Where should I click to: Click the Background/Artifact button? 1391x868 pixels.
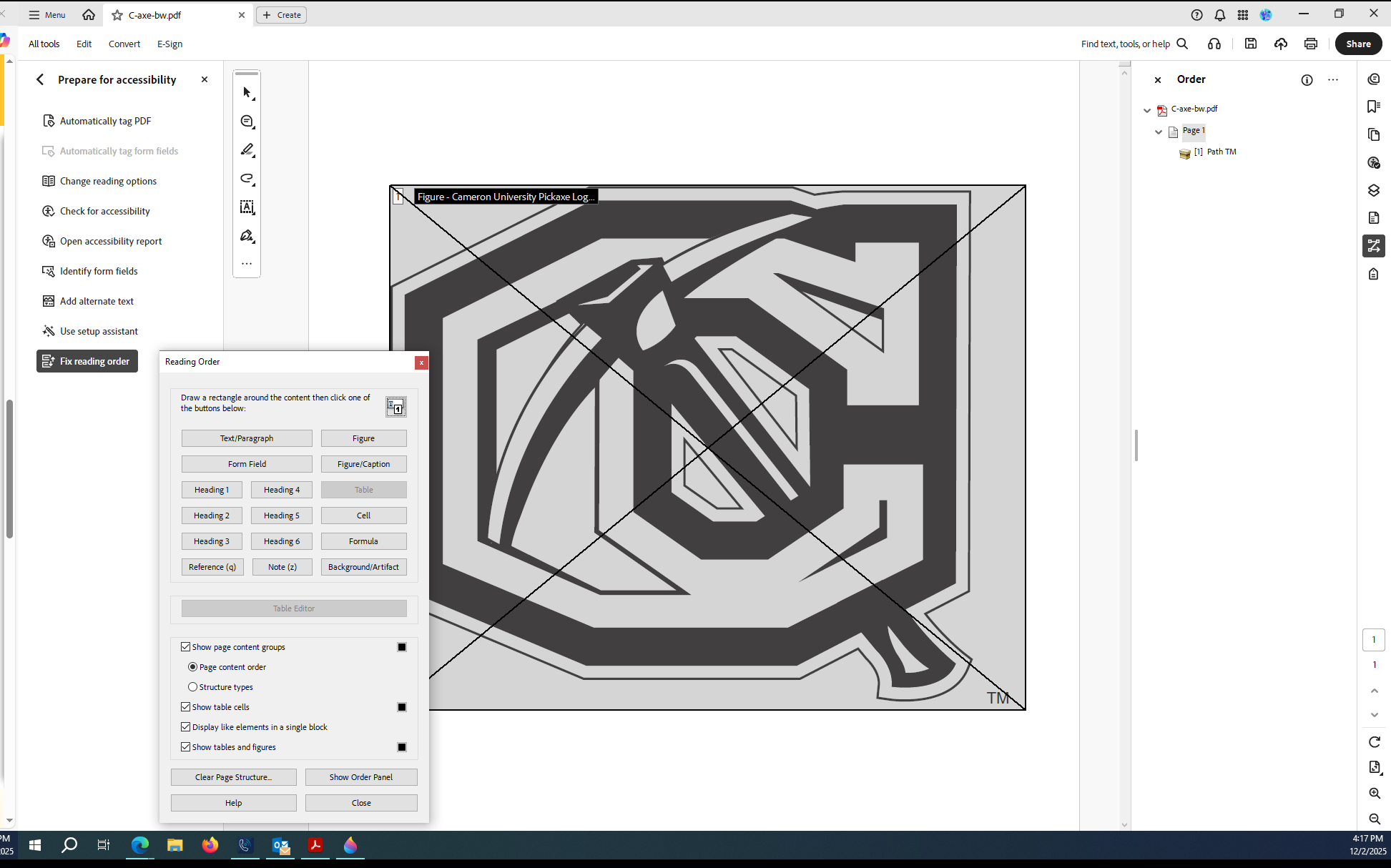(363, 567)
